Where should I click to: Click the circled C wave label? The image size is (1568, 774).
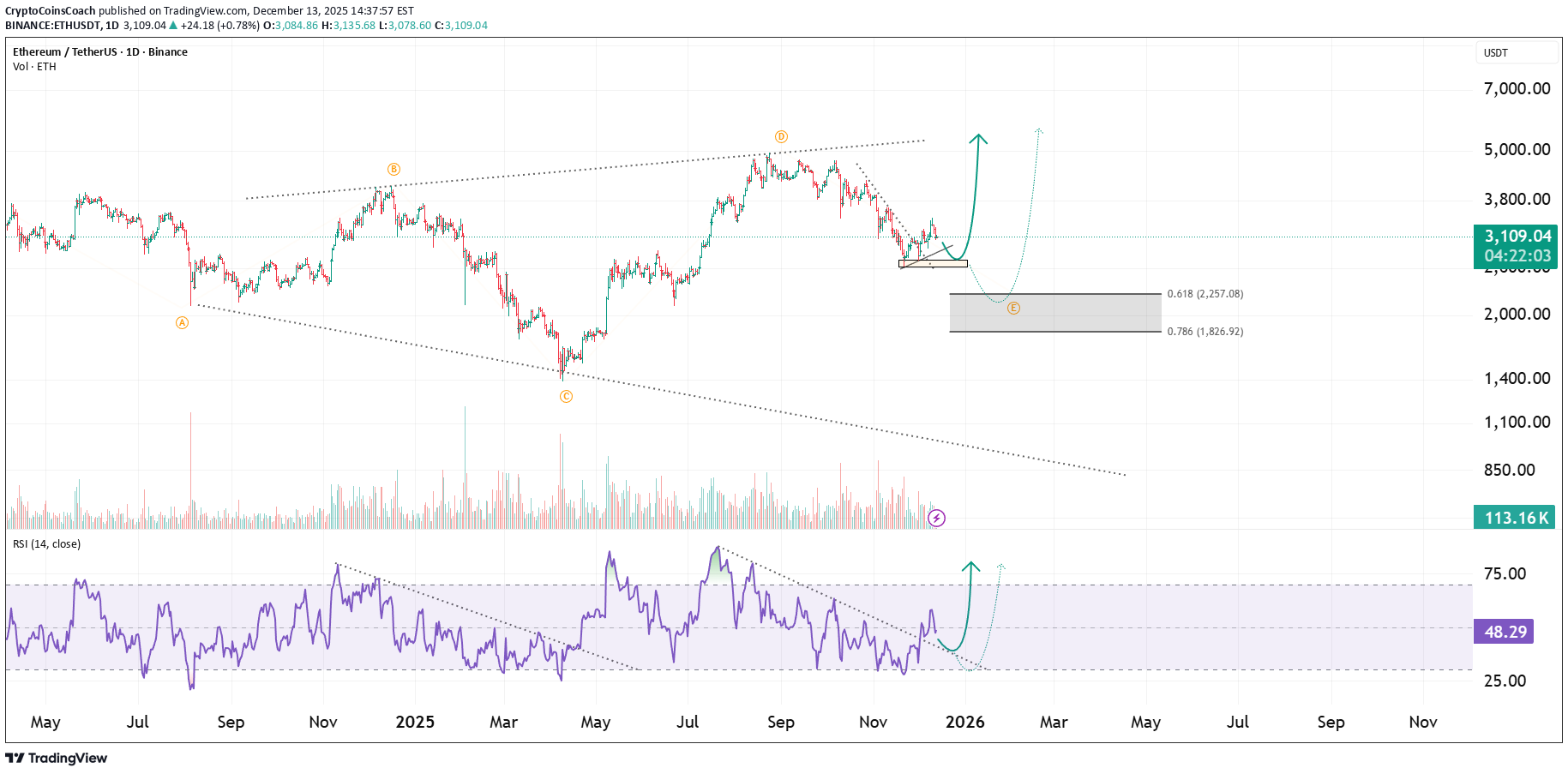566,397
